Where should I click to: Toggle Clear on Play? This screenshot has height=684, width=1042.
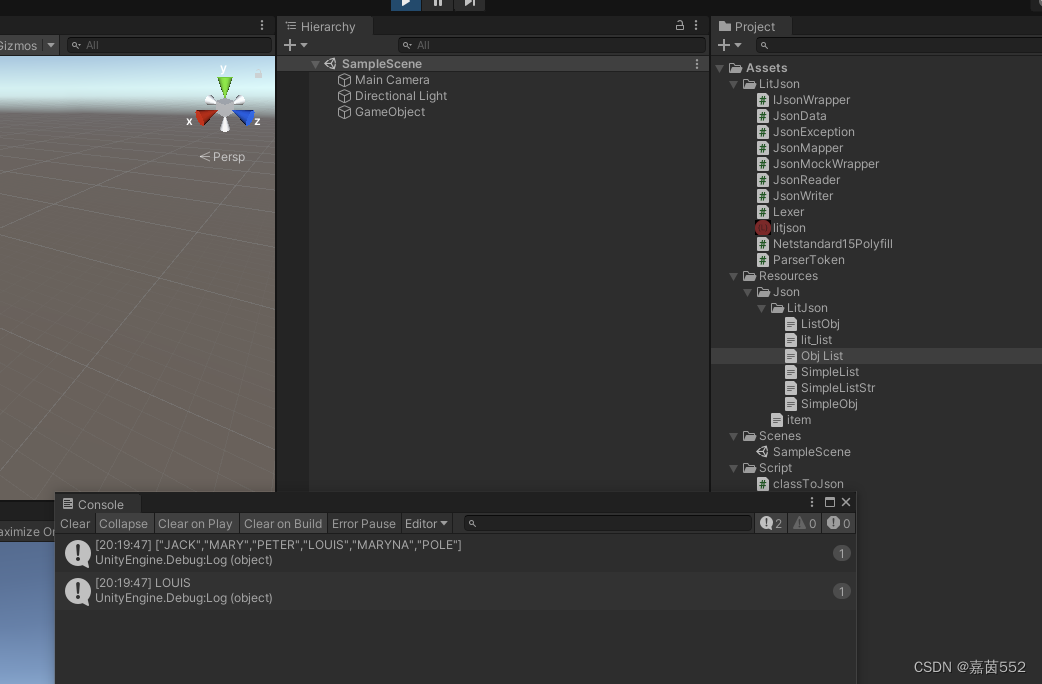click(195, 524)
